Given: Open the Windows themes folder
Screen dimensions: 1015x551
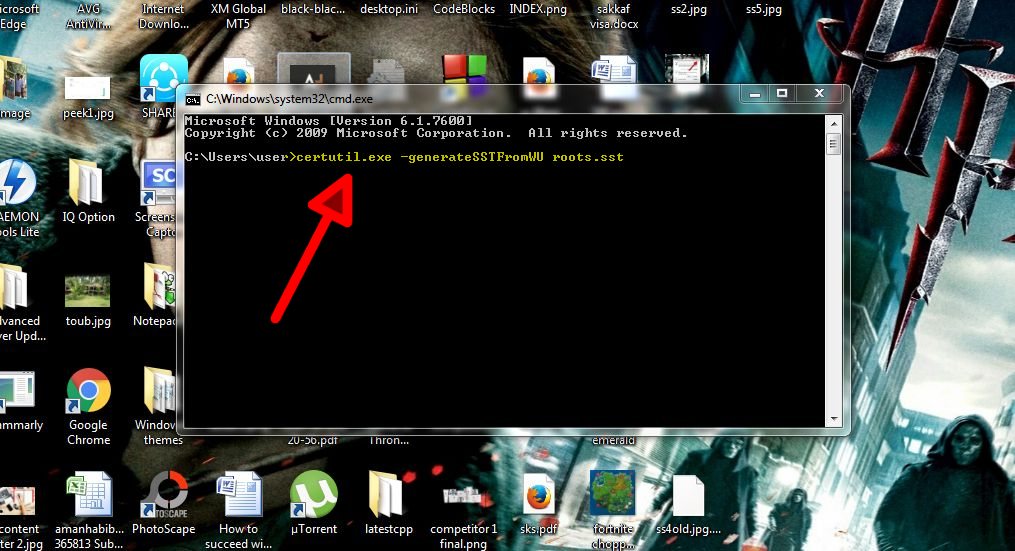Looking at the screenshot, I should pos(159,390).
